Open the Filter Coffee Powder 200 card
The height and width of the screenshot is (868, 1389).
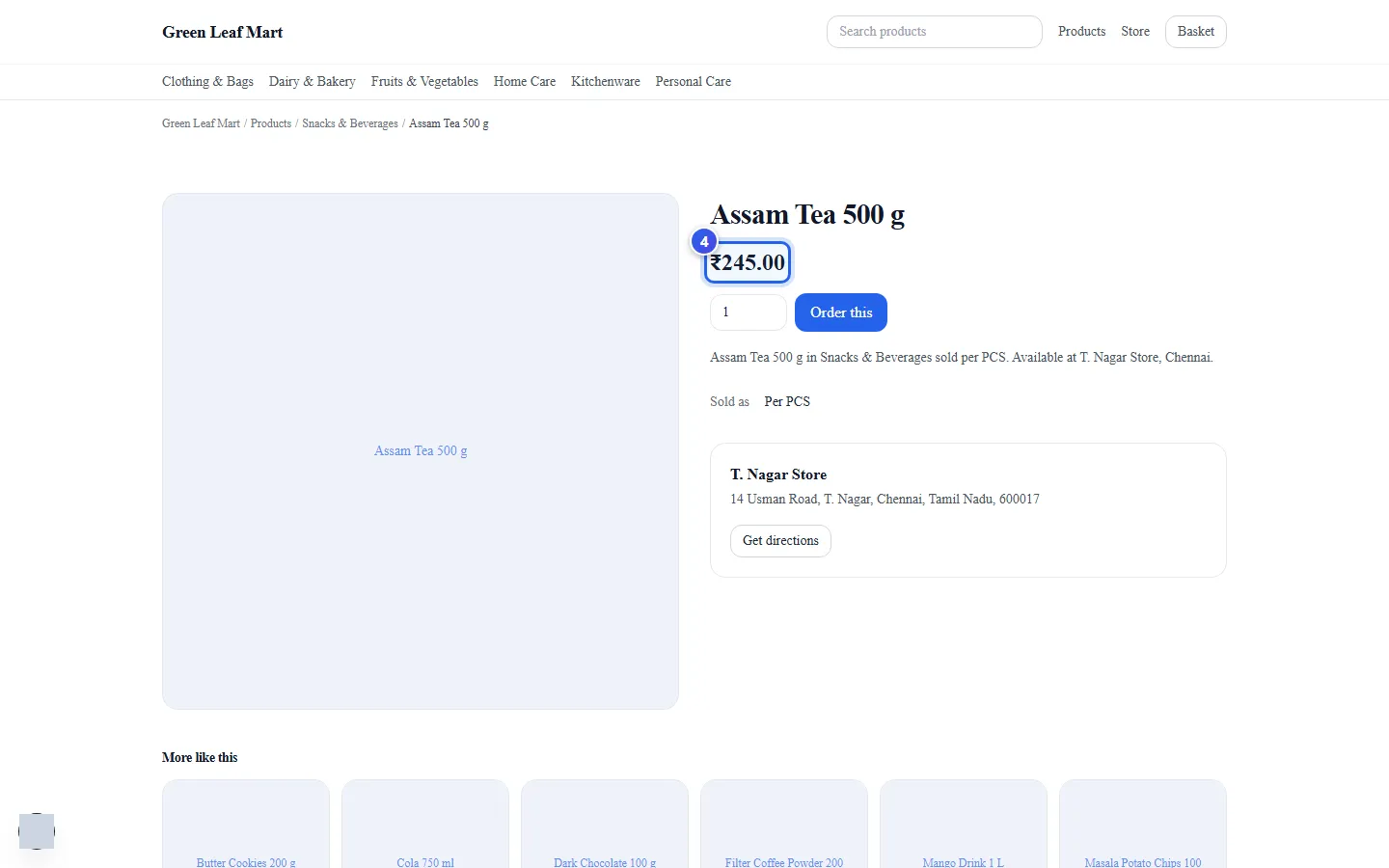pyautogui.click(x=784, y=825)
